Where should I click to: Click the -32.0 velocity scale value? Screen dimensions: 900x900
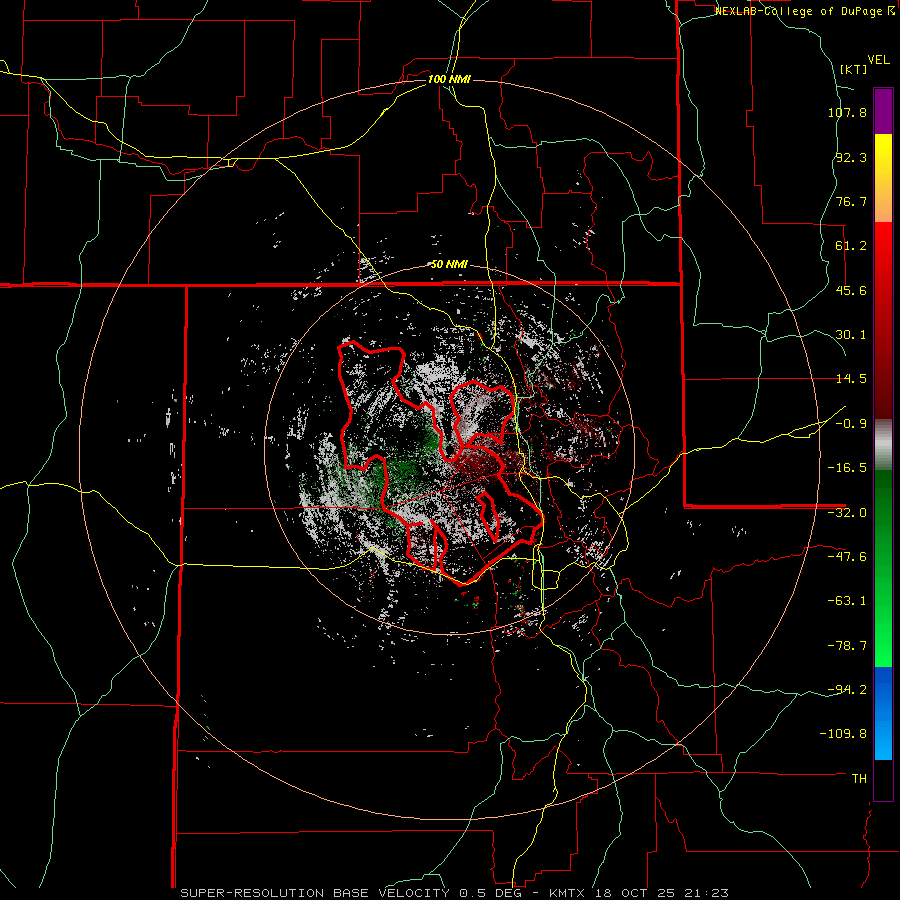(847, 513)
